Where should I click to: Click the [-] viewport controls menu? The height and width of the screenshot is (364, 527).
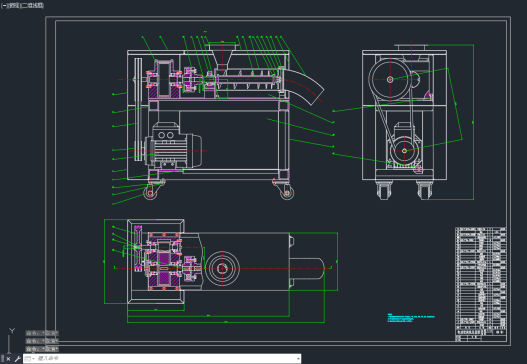[x=4, y=6]
